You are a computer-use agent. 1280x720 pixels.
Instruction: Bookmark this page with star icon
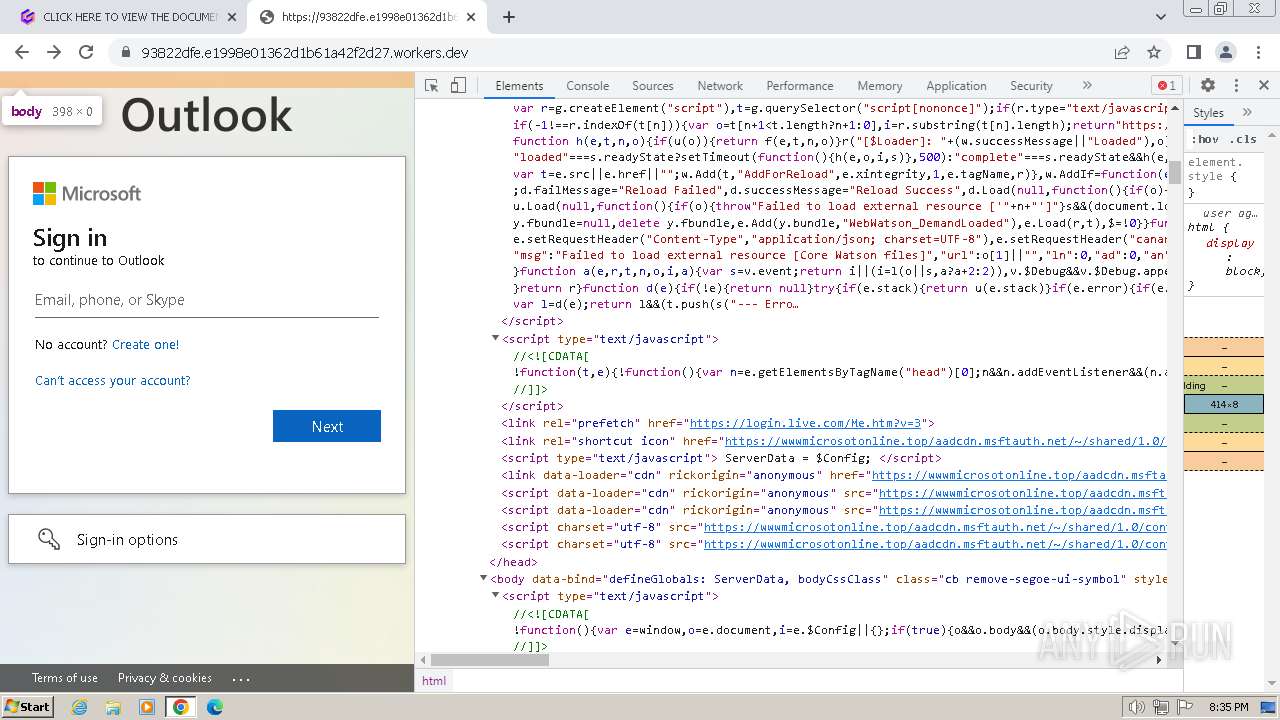point(1154,52)
